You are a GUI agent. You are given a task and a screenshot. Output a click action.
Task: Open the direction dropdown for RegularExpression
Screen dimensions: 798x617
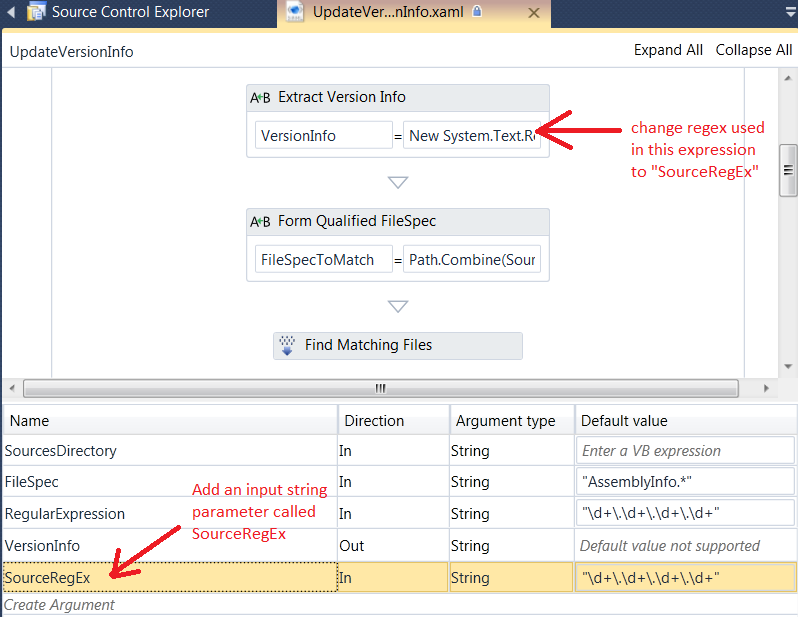393,514
